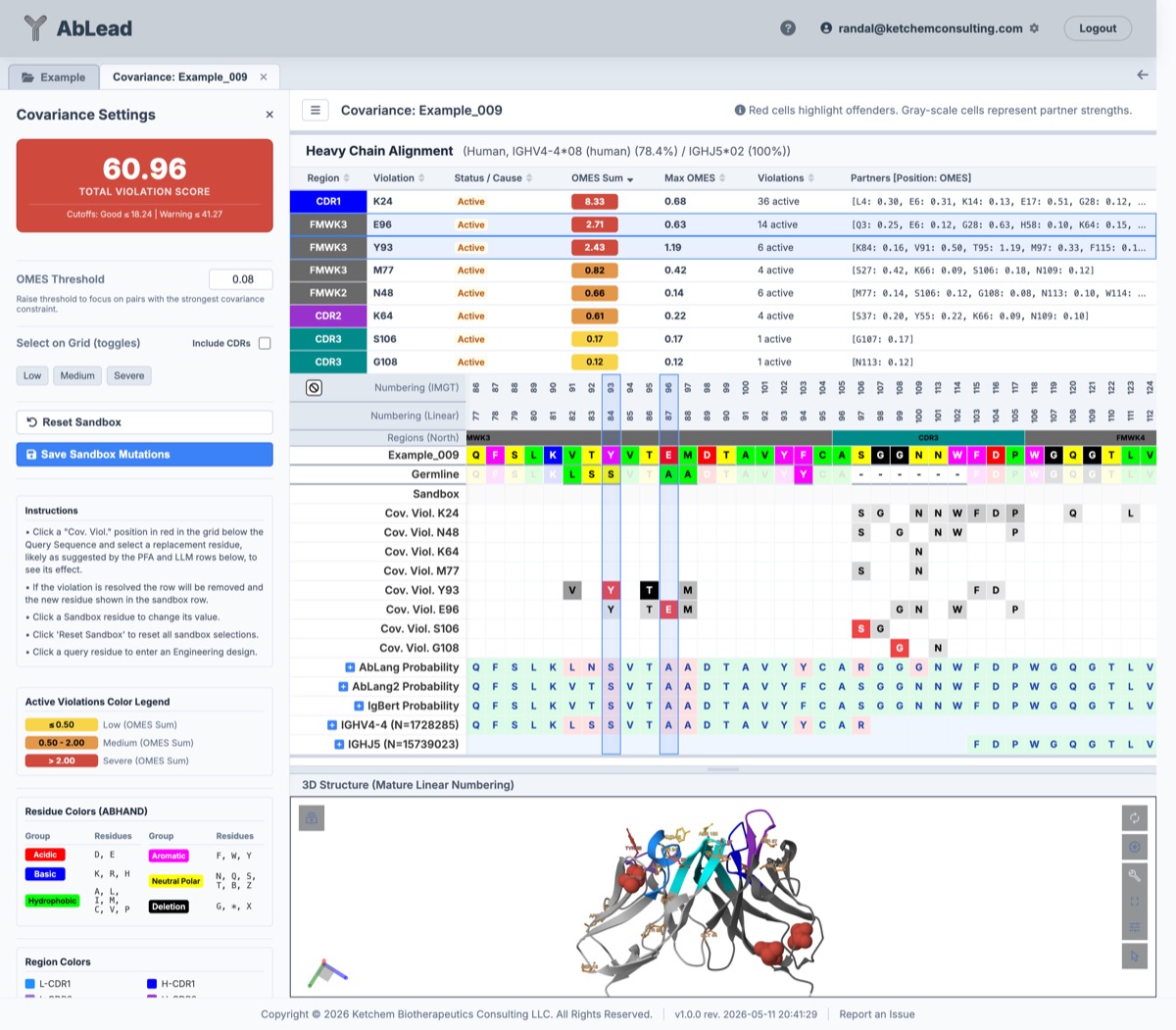
Task: Close the Covariance Settings panel
Action: (269, 115)
